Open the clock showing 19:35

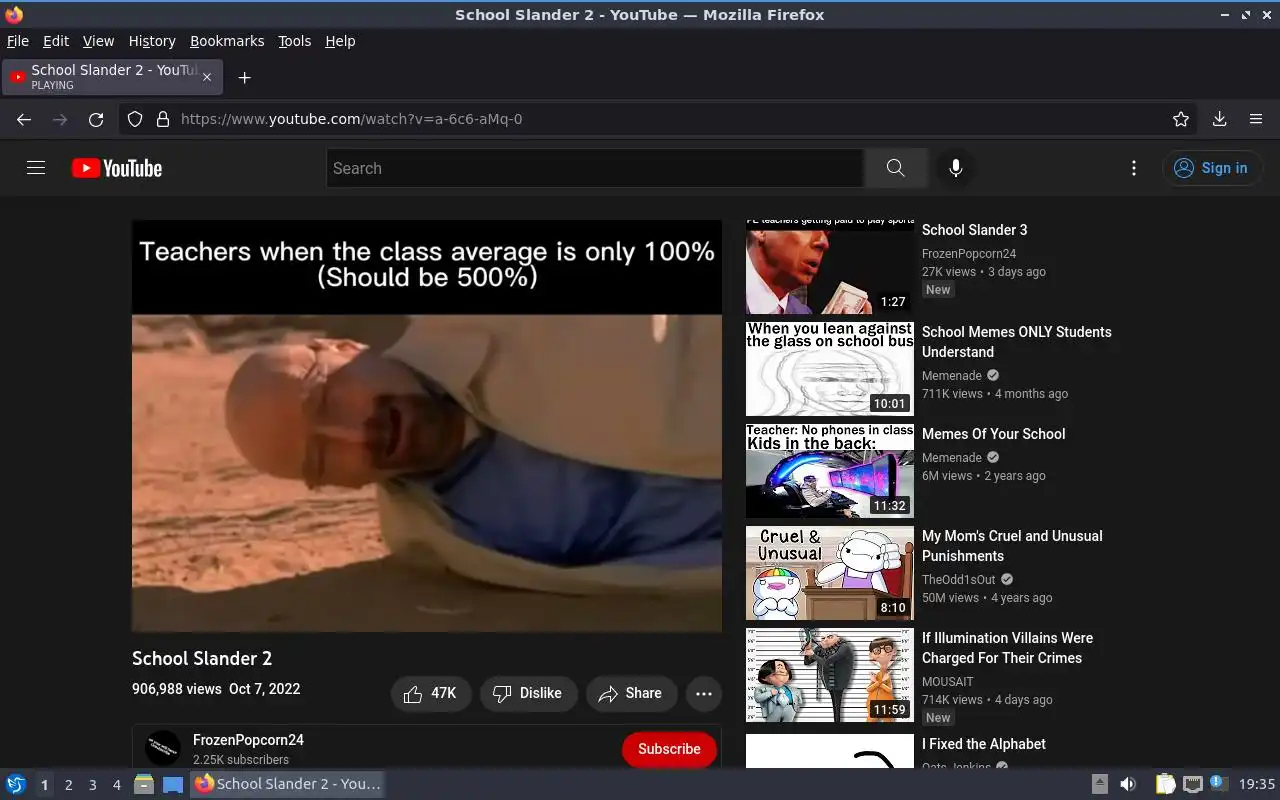pos(1257,784)
